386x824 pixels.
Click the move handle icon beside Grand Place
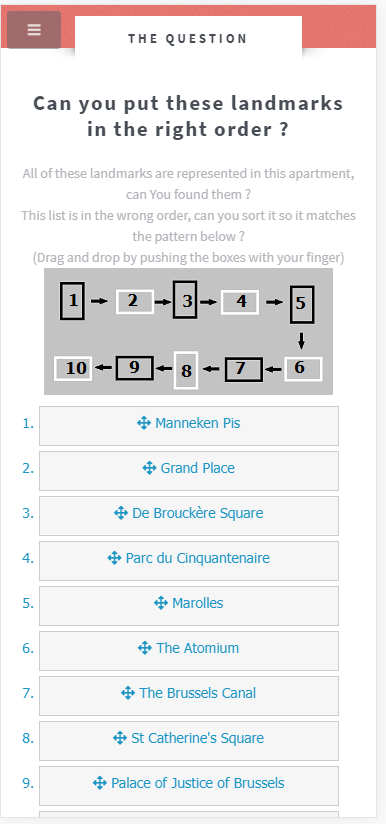coord(149,468)
